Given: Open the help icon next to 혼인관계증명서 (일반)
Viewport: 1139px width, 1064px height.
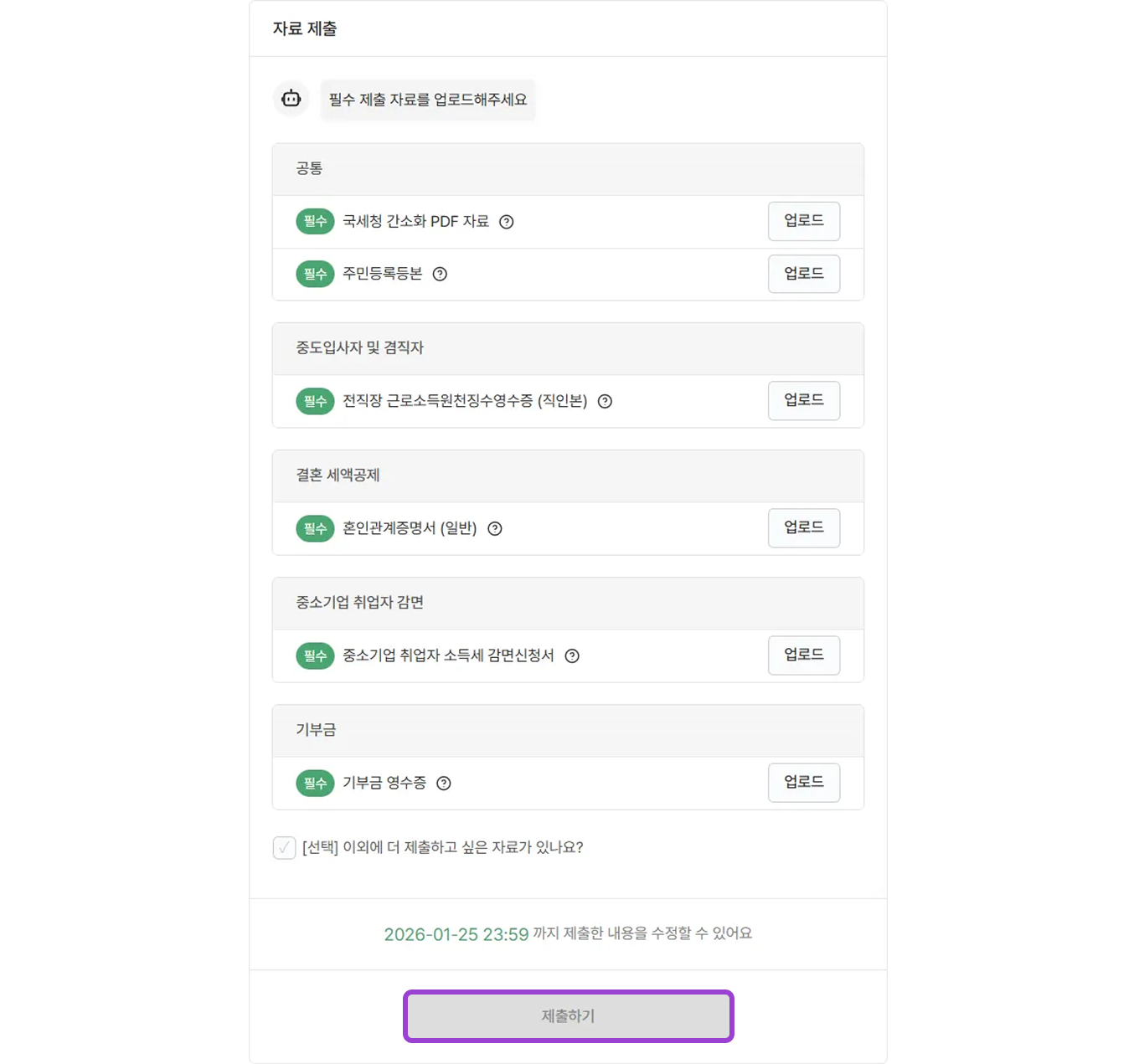Looking at the screenshot, I should [x=494, y=528].
